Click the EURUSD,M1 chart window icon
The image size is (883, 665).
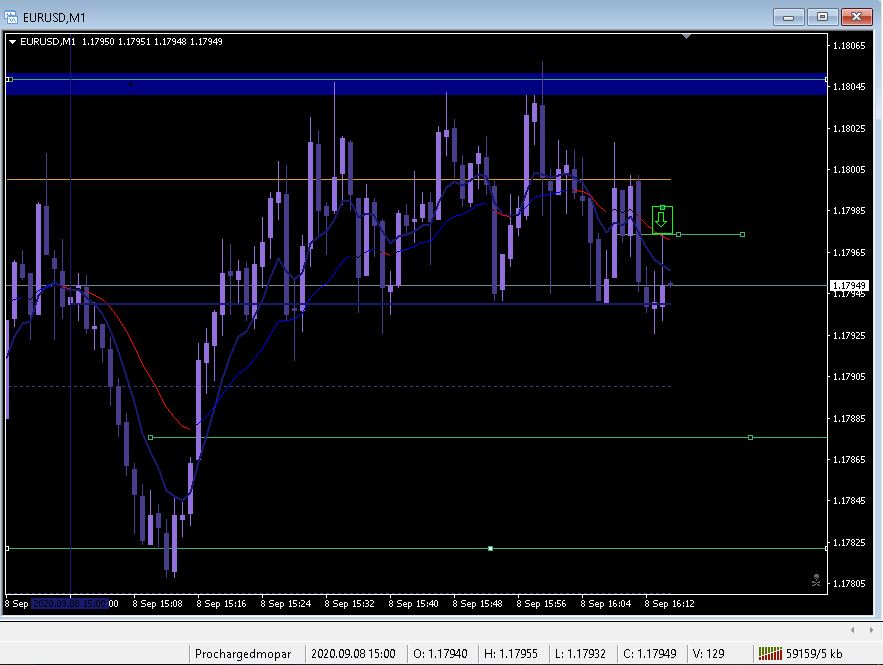coord(11,17)
